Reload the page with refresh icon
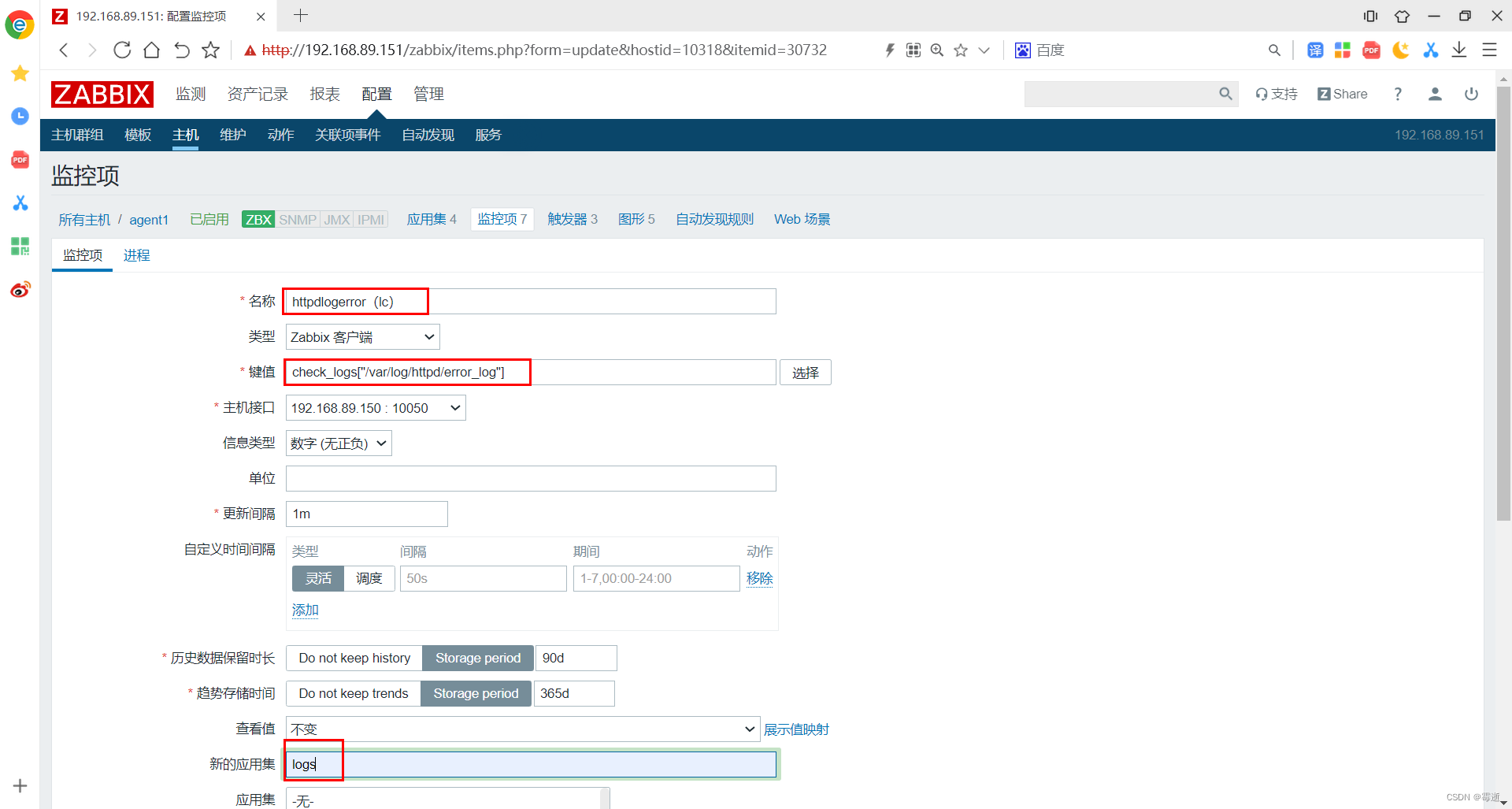 tap(122, 50)
